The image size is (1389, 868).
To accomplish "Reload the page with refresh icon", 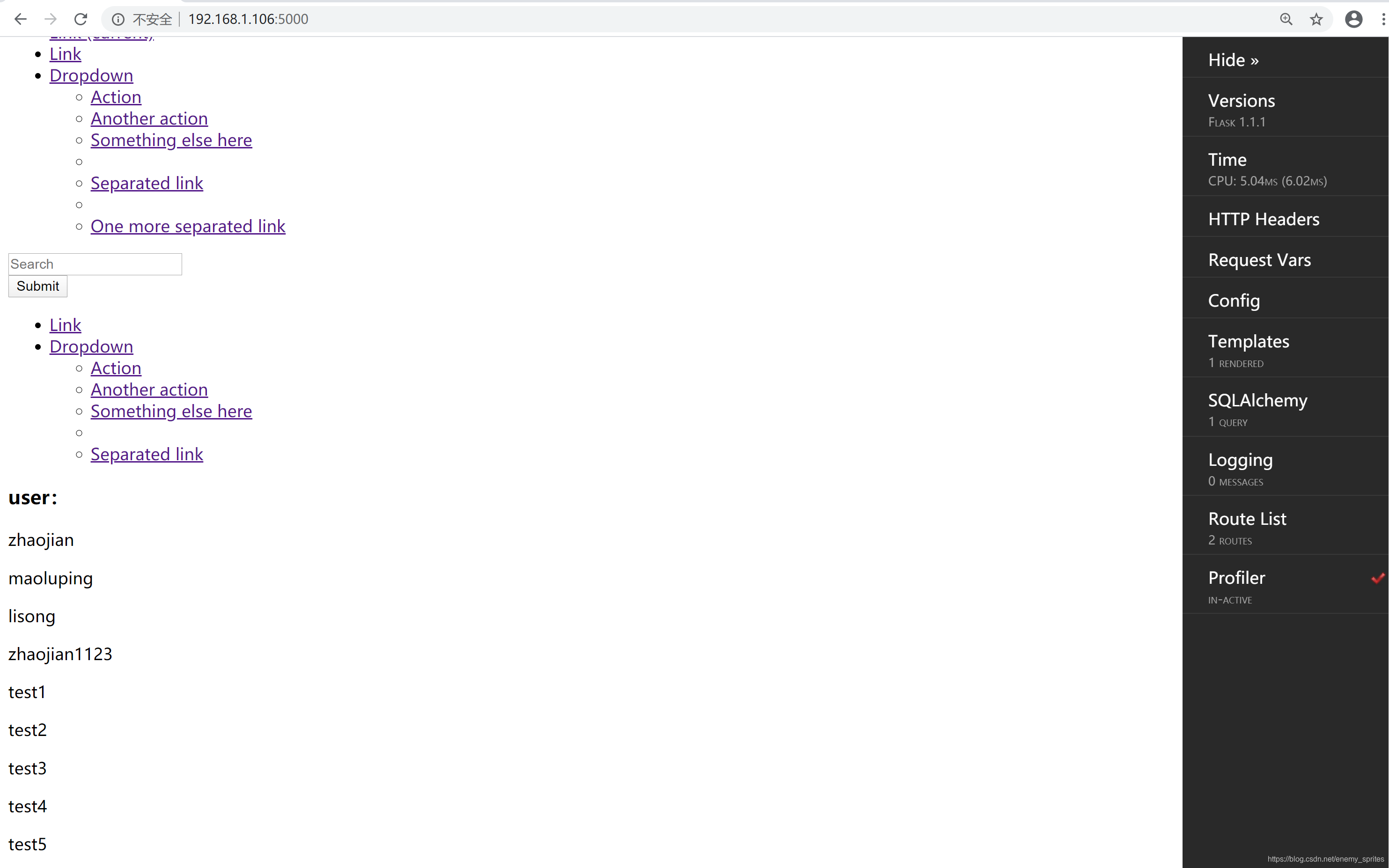I will pyautogui.click(x=81, y=19).
